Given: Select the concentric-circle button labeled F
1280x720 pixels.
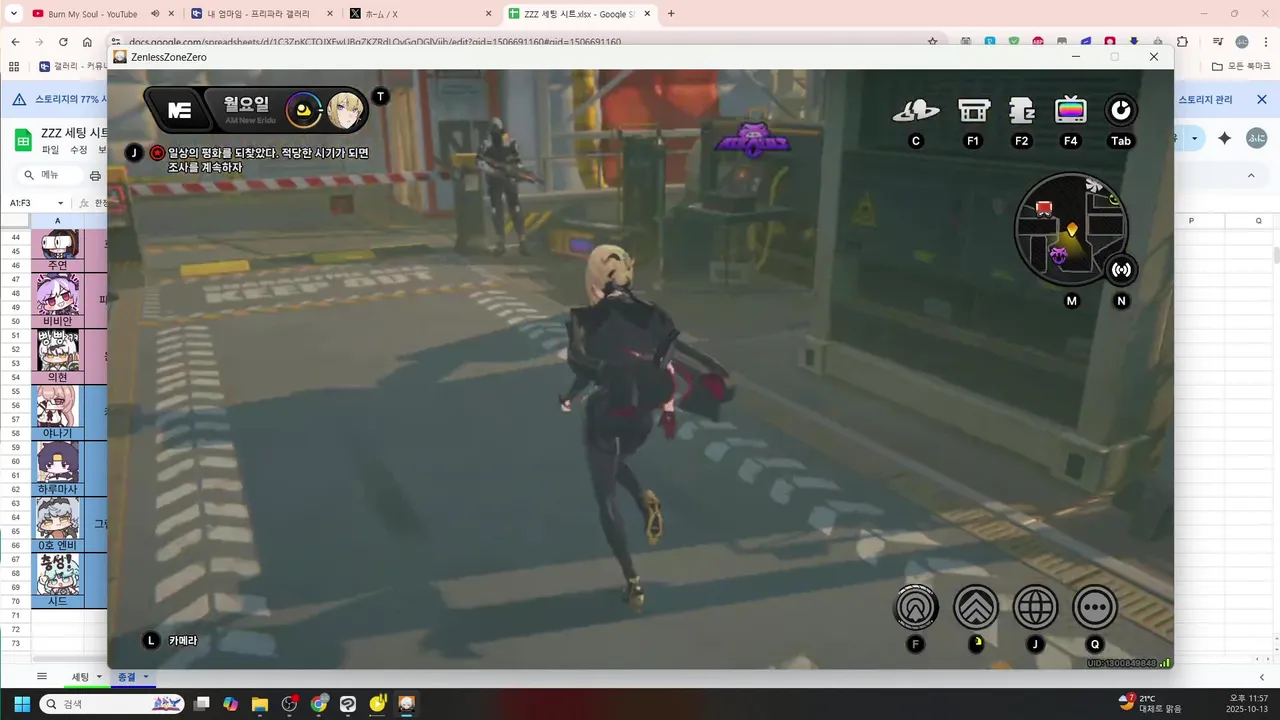Looking at the screenshot, I should click(x=916, y=607).
